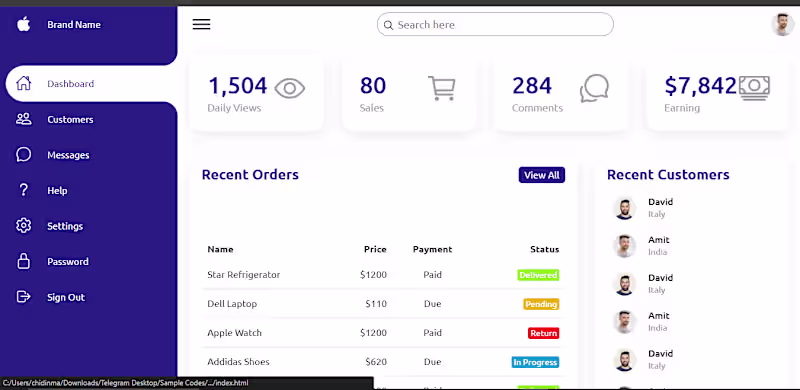Select Password in sidebar
Viewport: 800px width, 390px height.
tap(68, 261)
